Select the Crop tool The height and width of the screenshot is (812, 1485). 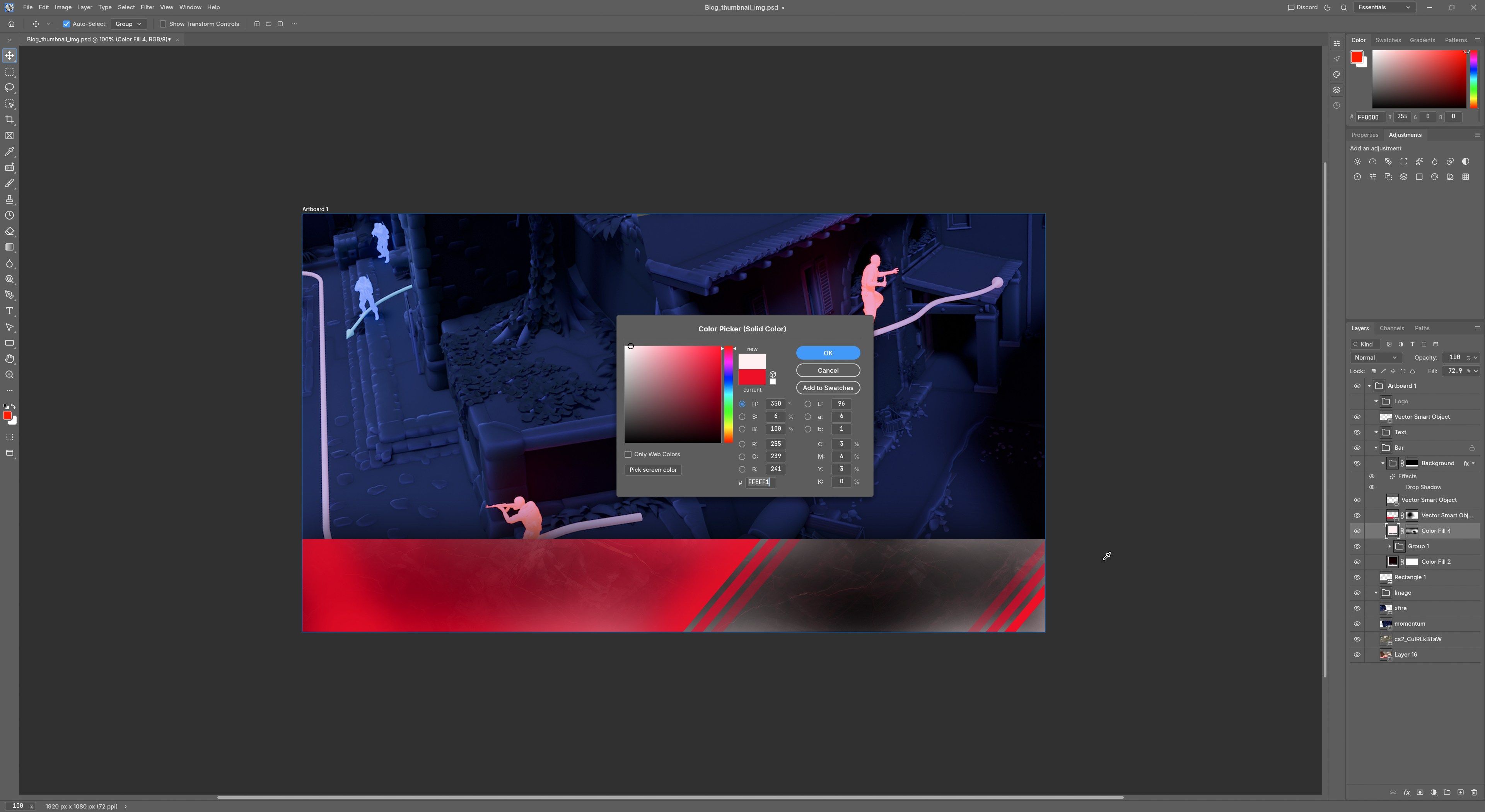[9, 120]
